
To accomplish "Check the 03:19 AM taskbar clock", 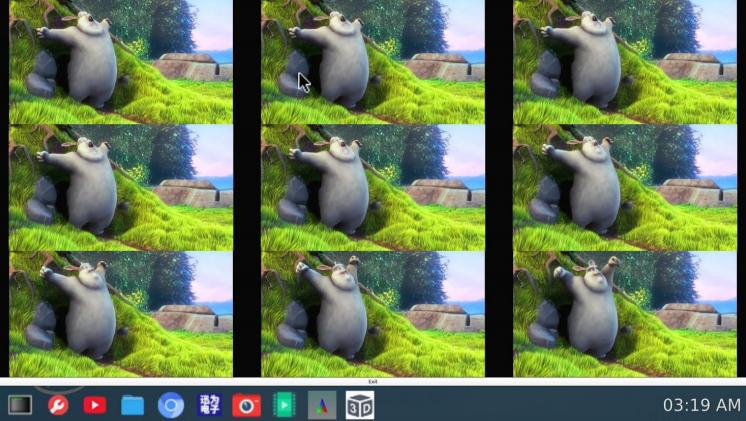I will (701, 405).
